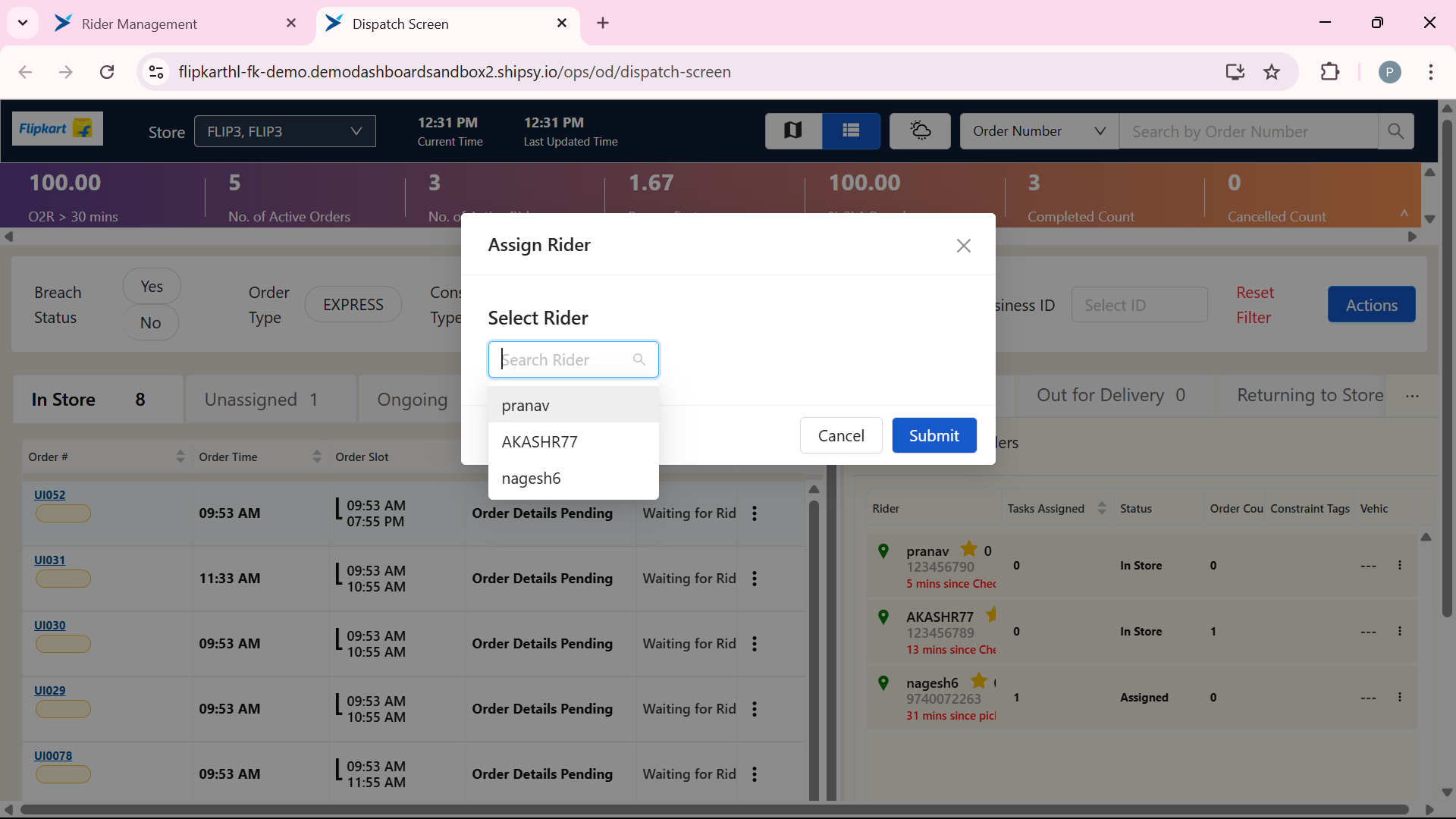Image resolution: width=1456 pixels, height=819 pixels.
Task: Switch to In Store tab
Action: pos(99,400)
